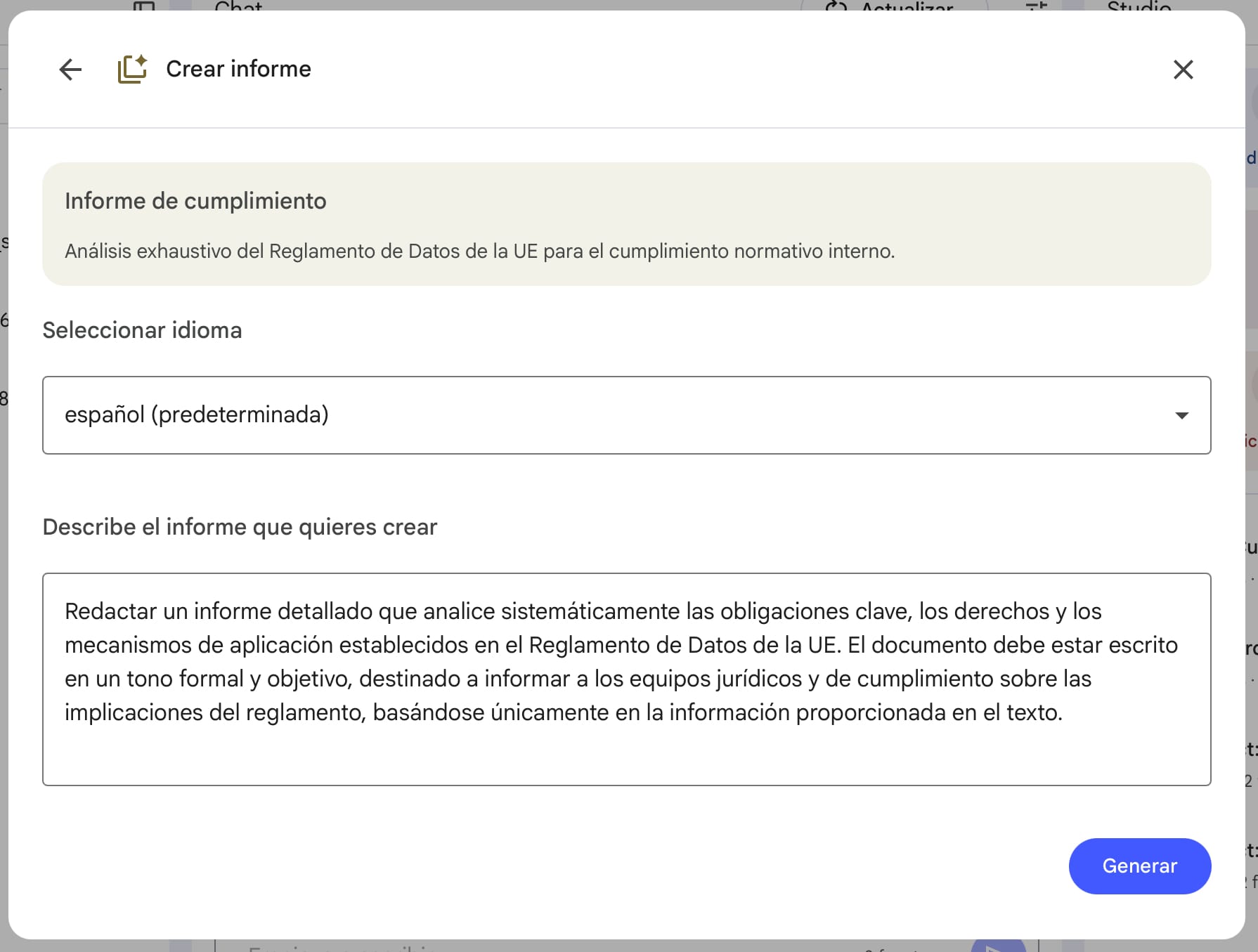This screenshot has height=952, width=1258.
Task: Open the tune settings icon near Studio
Action: [1037, 6]
